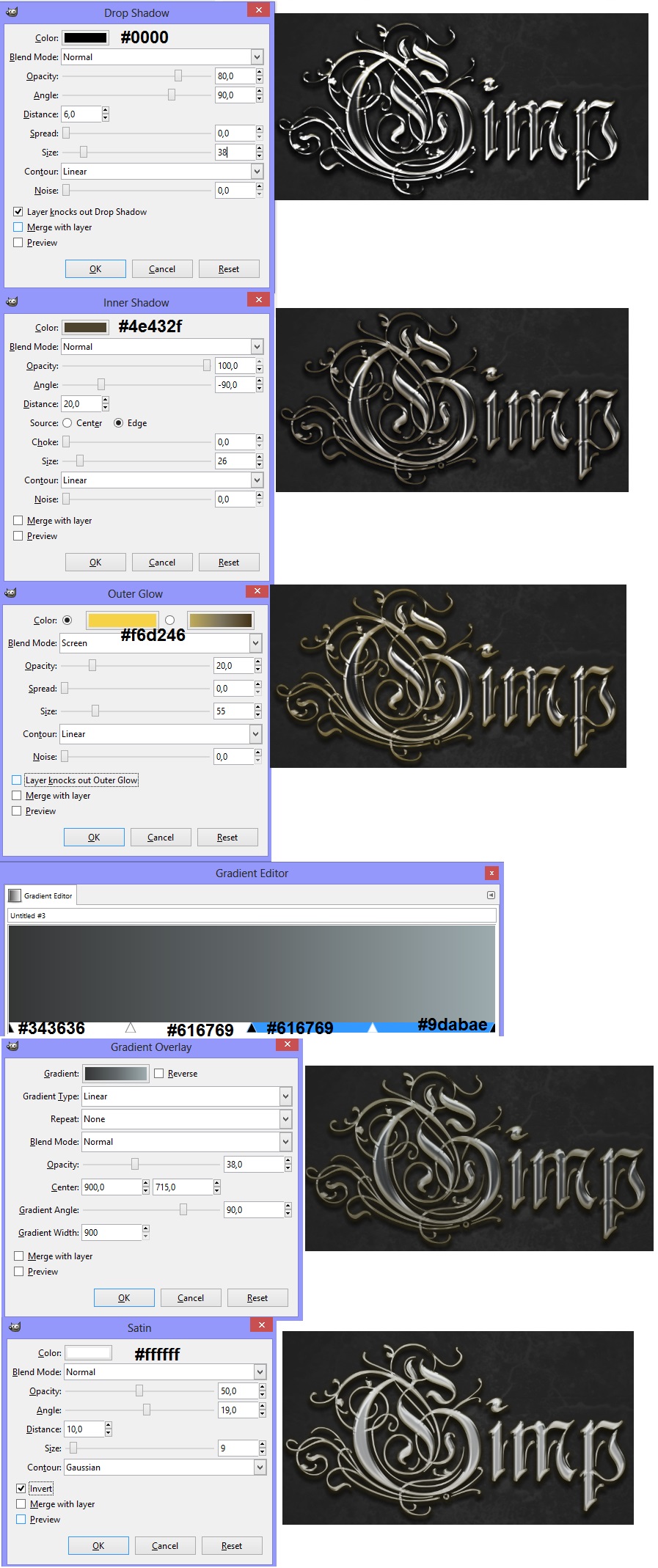Click Gradient preview swatch in Gradient Overlay
Image resolution: width=658 pixels, height=1568 pixels.
point(116,1073)
